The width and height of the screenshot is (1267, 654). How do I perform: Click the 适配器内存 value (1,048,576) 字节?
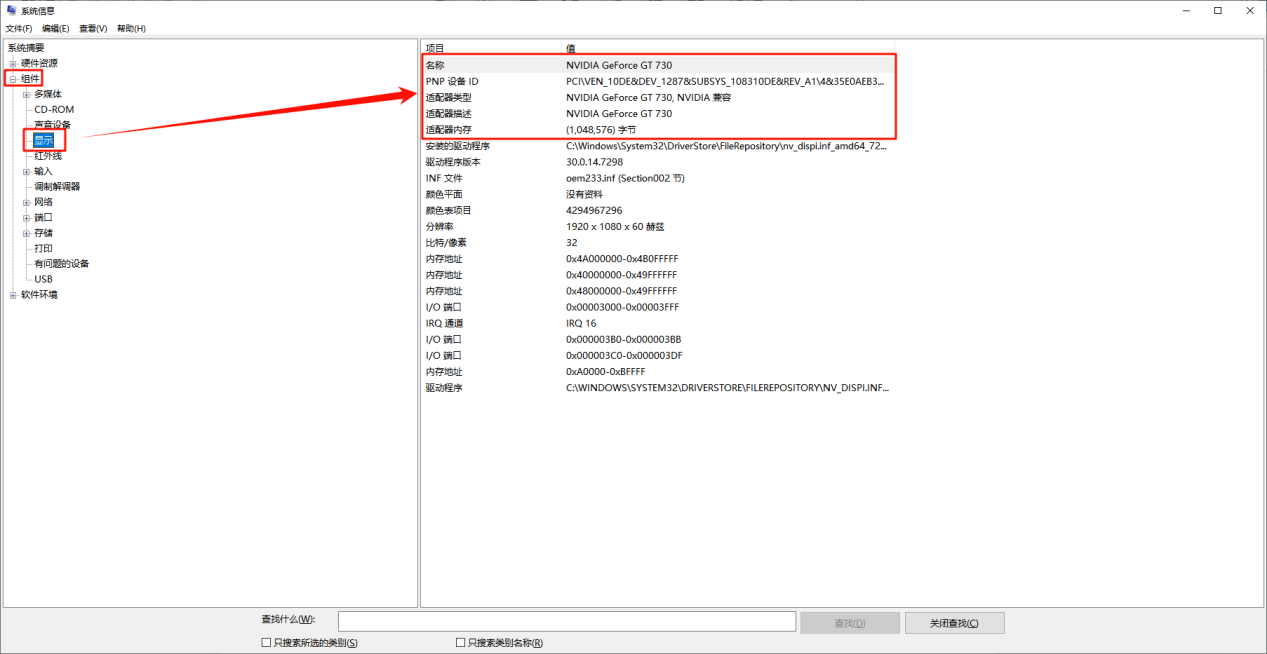pos(602,130)
